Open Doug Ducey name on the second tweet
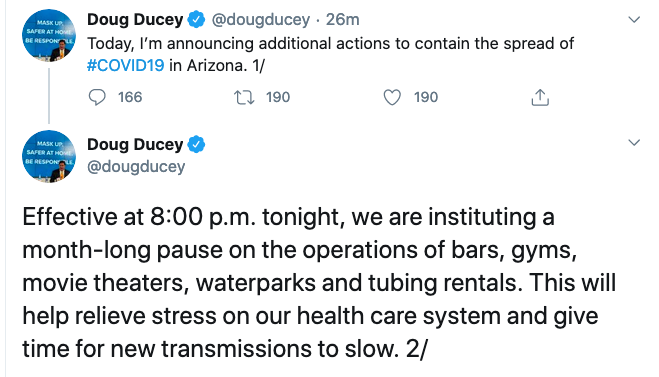 click(135, 145)
